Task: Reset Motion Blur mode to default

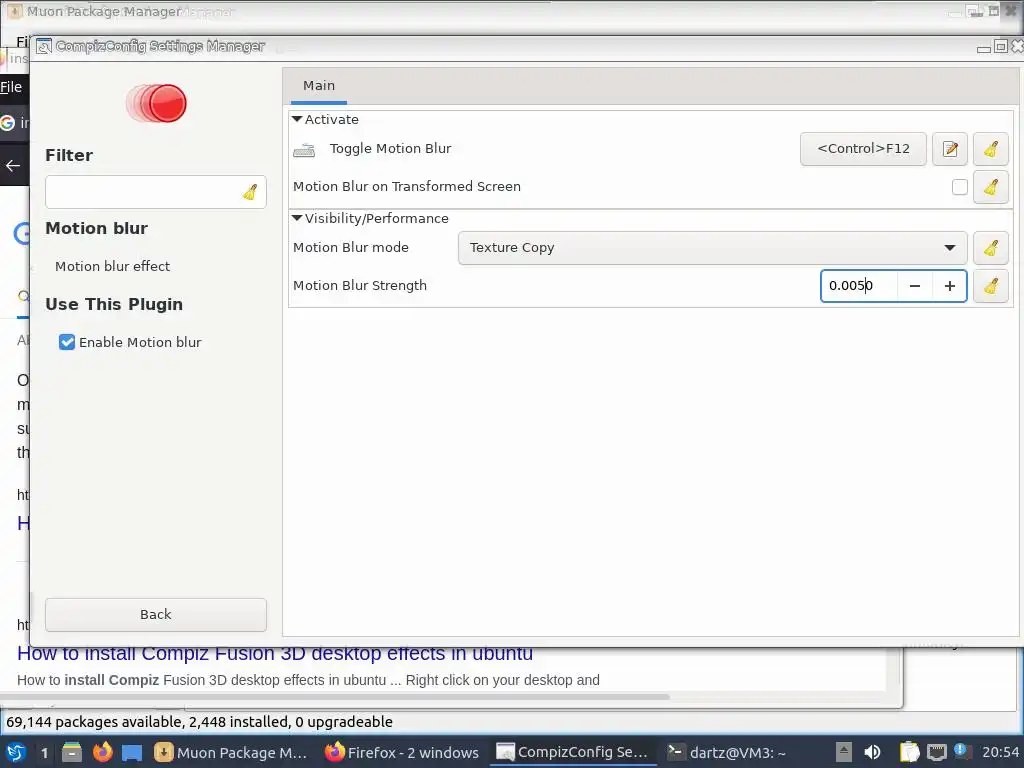Action: click(991, 248)
